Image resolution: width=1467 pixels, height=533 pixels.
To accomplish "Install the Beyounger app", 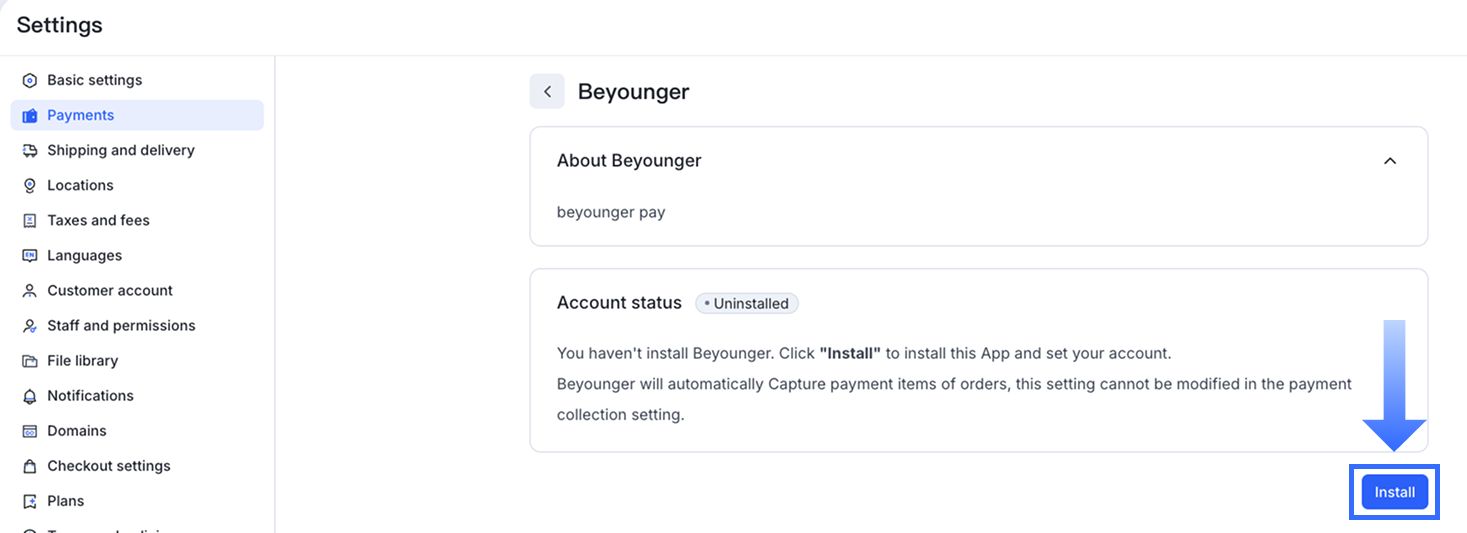I will (1394, 492).
